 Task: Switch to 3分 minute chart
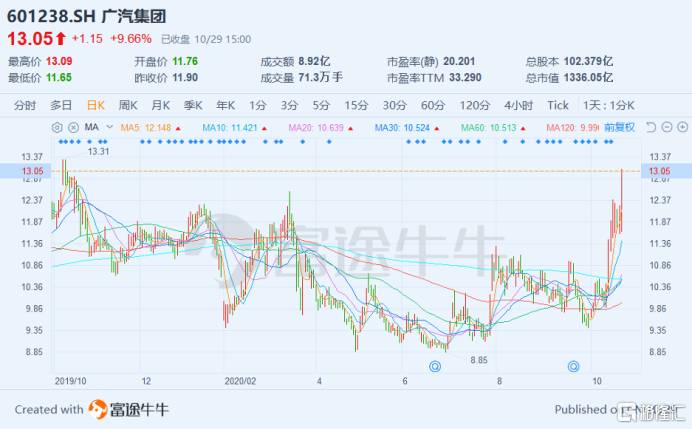pos(290,105)
